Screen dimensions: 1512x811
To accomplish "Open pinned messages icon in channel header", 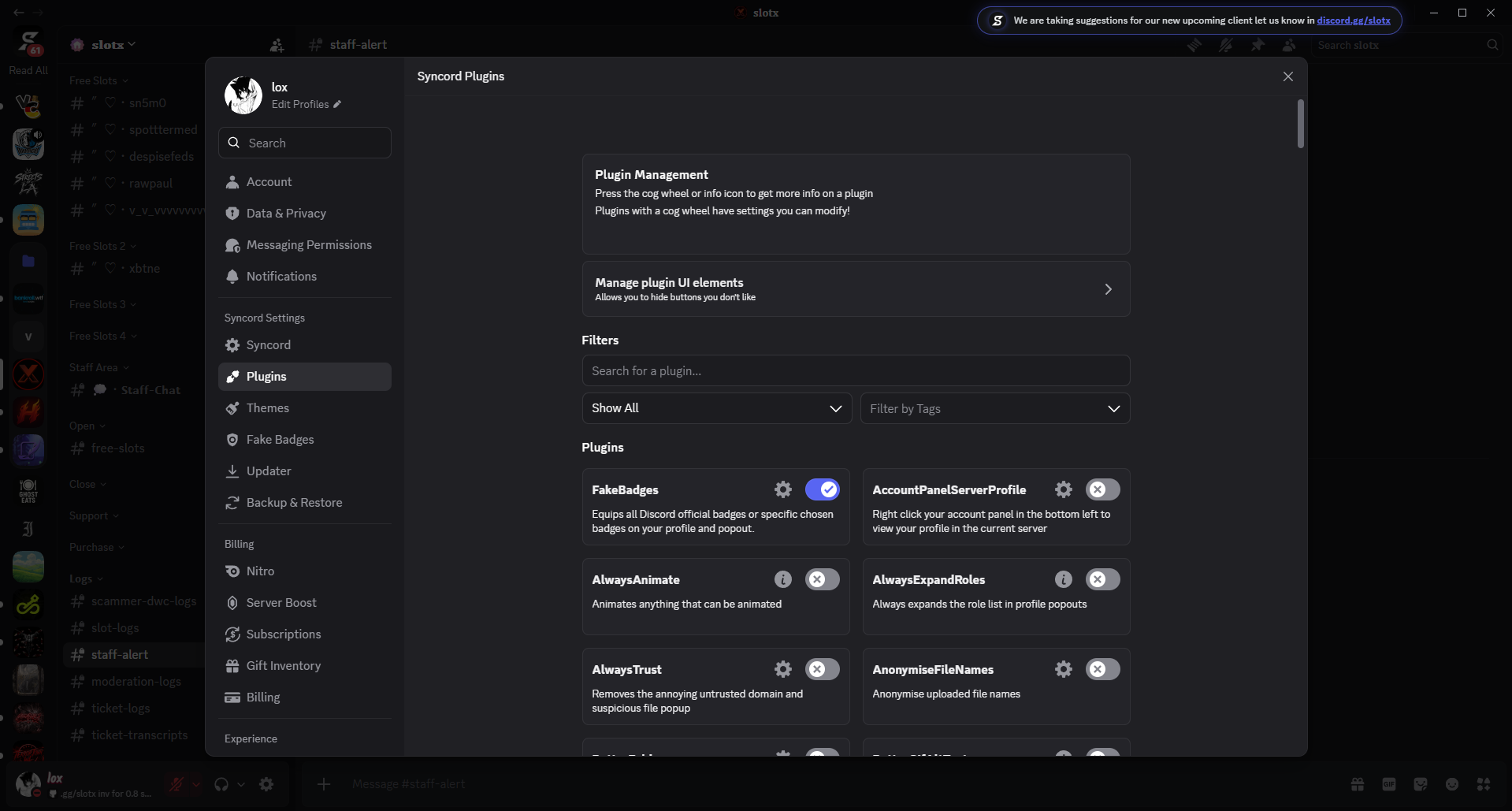I will pyautogui.click(x=1258, y=45).
